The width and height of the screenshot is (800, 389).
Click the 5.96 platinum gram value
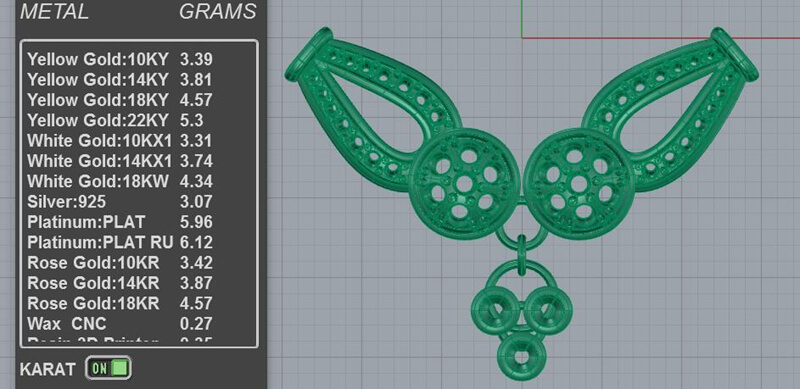click(x=196, y=222)
